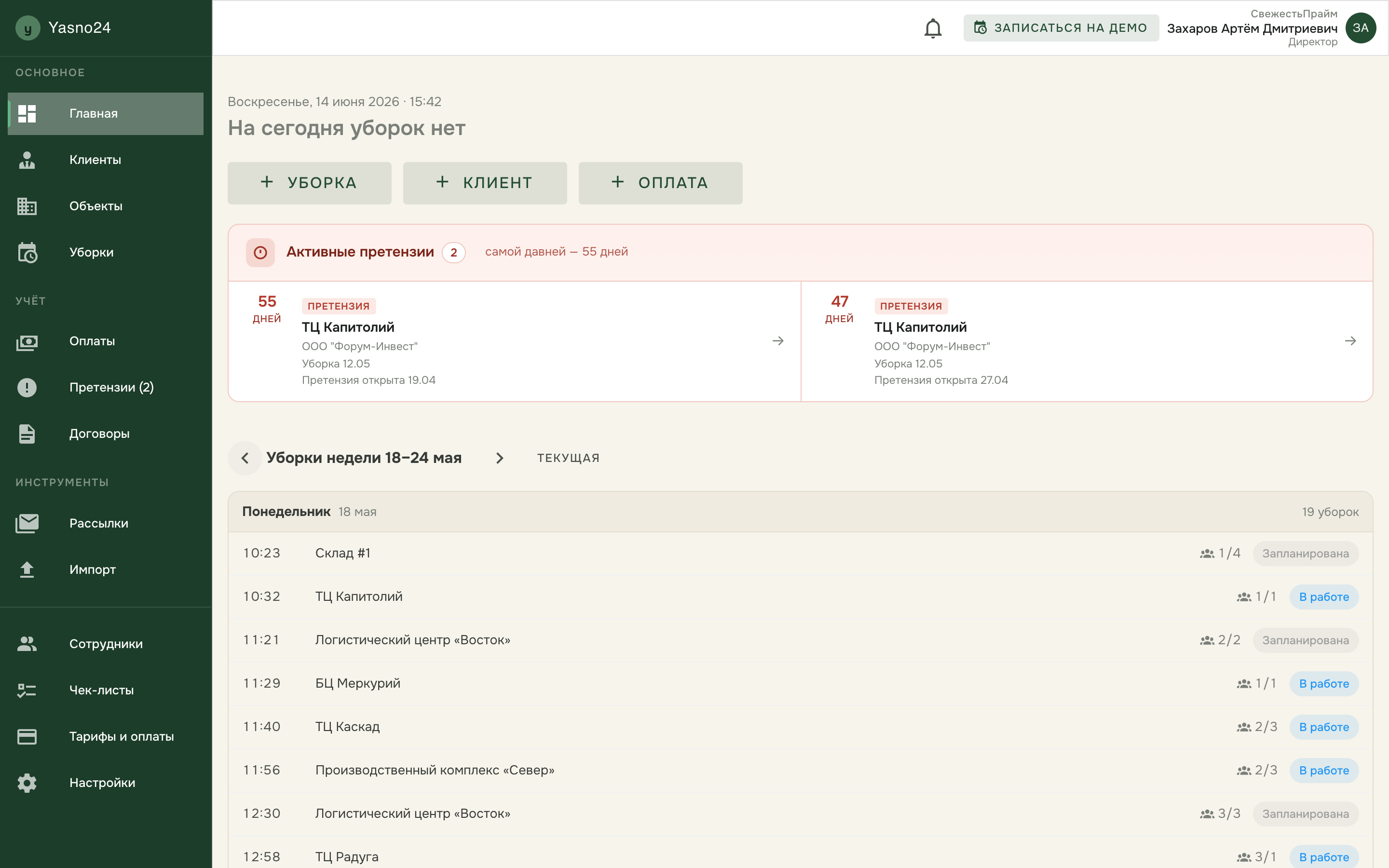Image resolution: width=1389 pixels, height=868 pixels.
Task: Open Тарифы и оплаты menu item
Action: pos(106,736)
